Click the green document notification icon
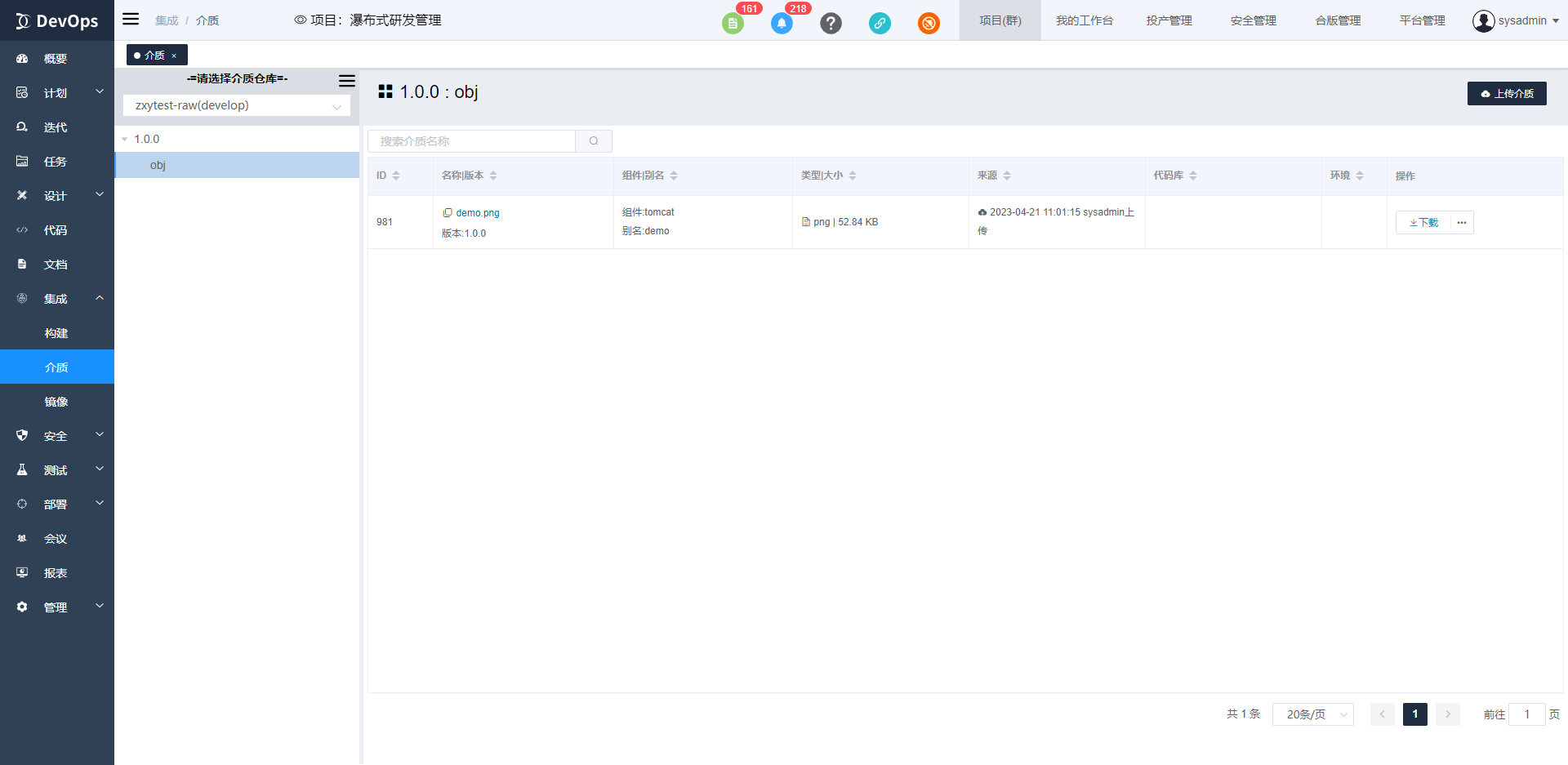This screenshot has height=765, width=1568. click(733, 23)
